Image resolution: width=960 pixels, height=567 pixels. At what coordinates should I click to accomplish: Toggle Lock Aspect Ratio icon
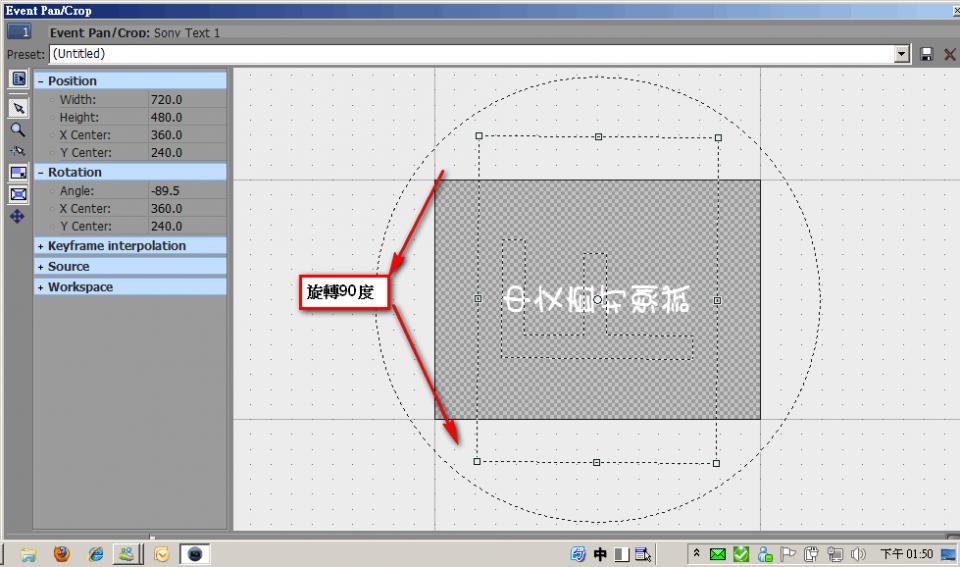tap(18, 173)
